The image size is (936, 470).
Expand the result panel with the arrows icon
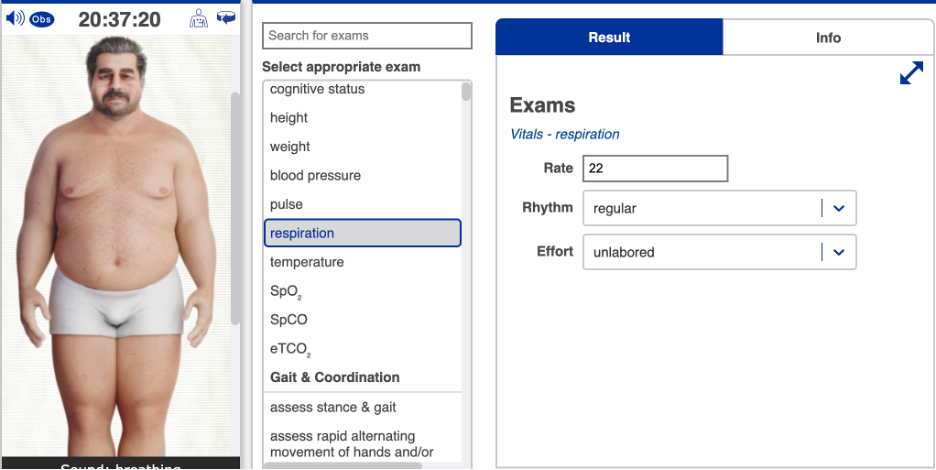pos(911,74)
